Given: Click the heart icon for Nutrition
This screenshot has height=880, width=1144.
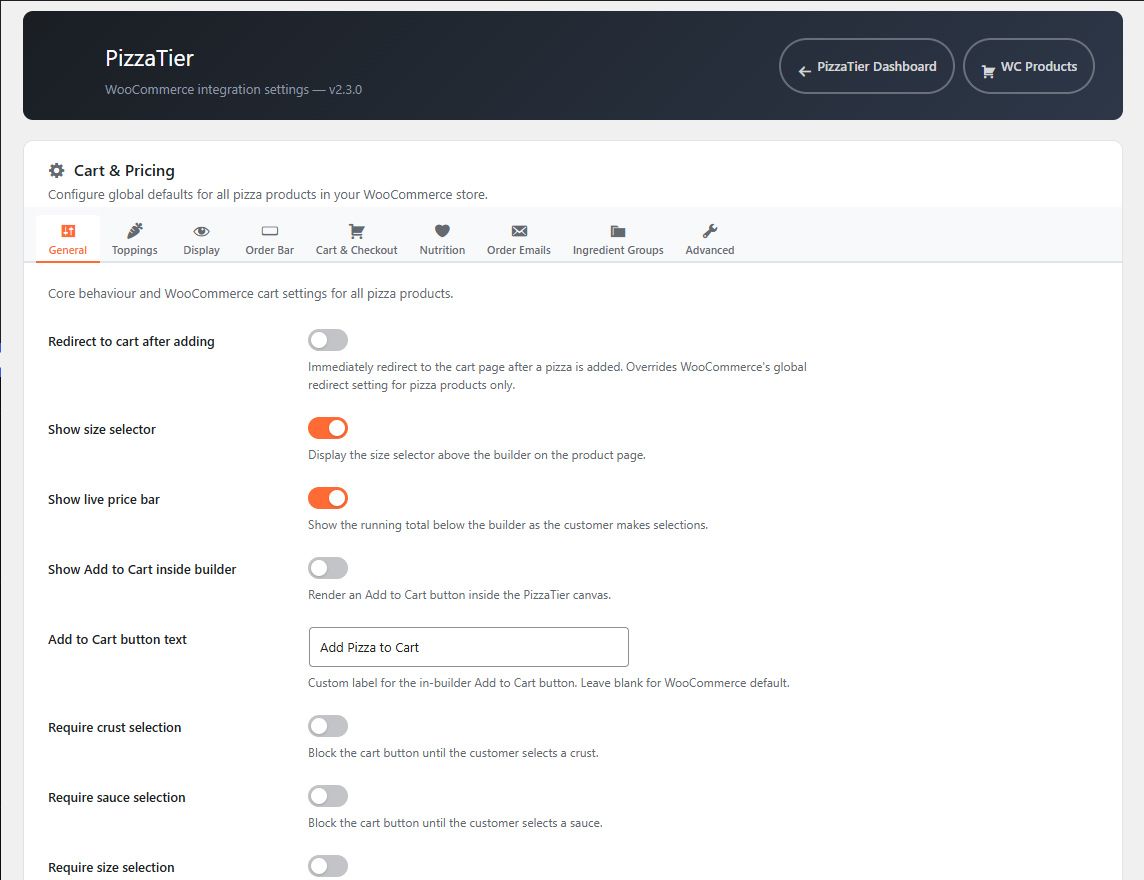Looking at the screenshot, I should click(x=442, y=231).
